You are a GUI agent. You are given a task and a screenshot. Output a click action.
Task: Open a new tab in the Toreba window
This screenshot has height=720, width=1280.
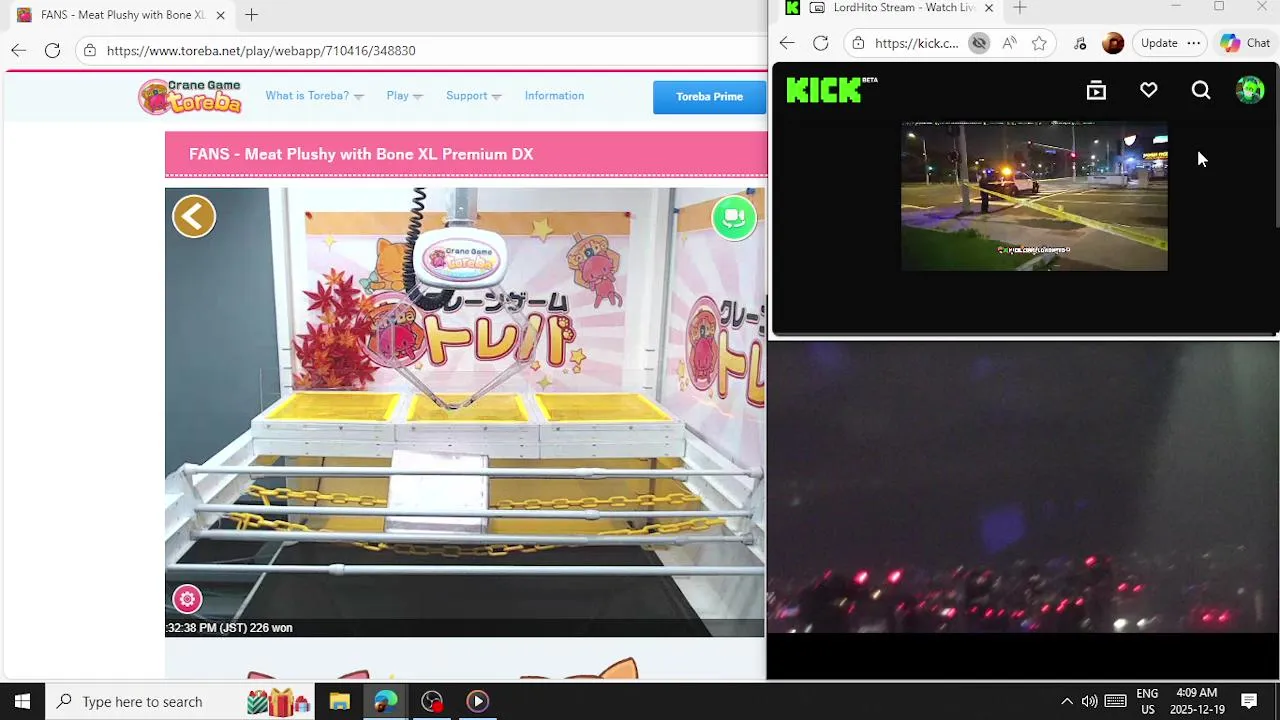[252, 15]
